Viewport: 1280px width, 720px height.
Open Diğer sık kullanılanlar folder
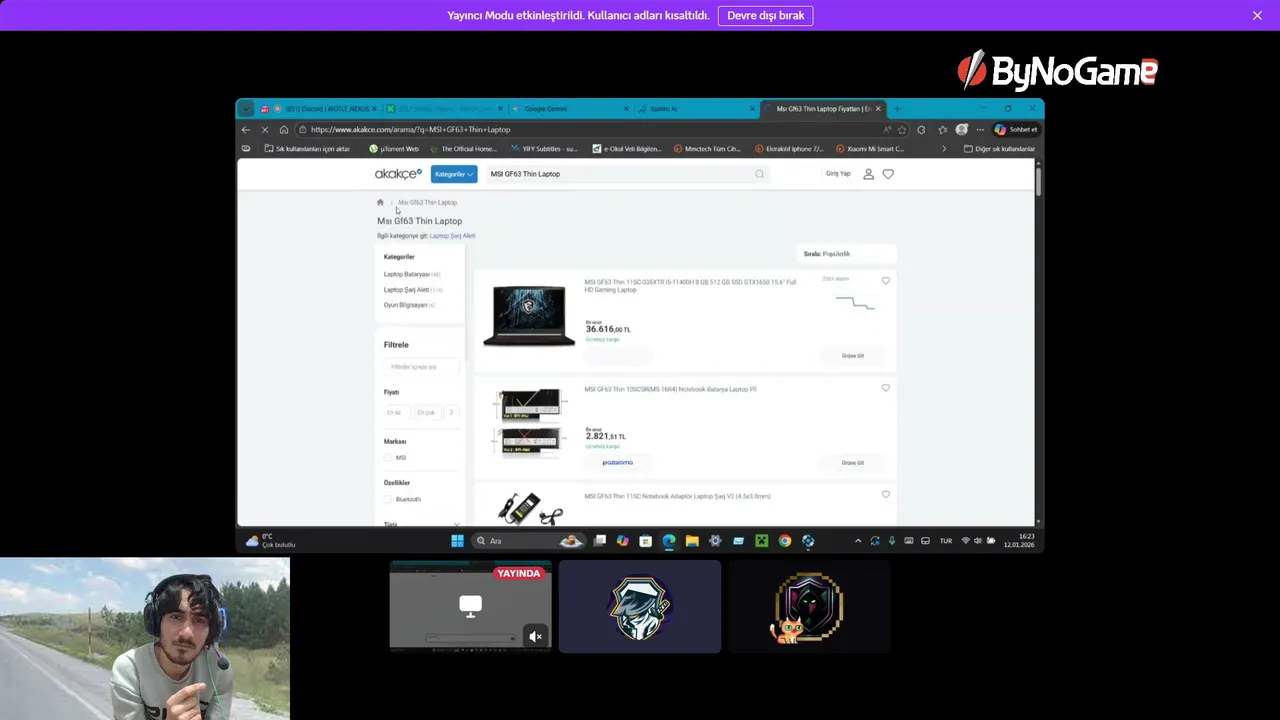(x=999, y=149)
